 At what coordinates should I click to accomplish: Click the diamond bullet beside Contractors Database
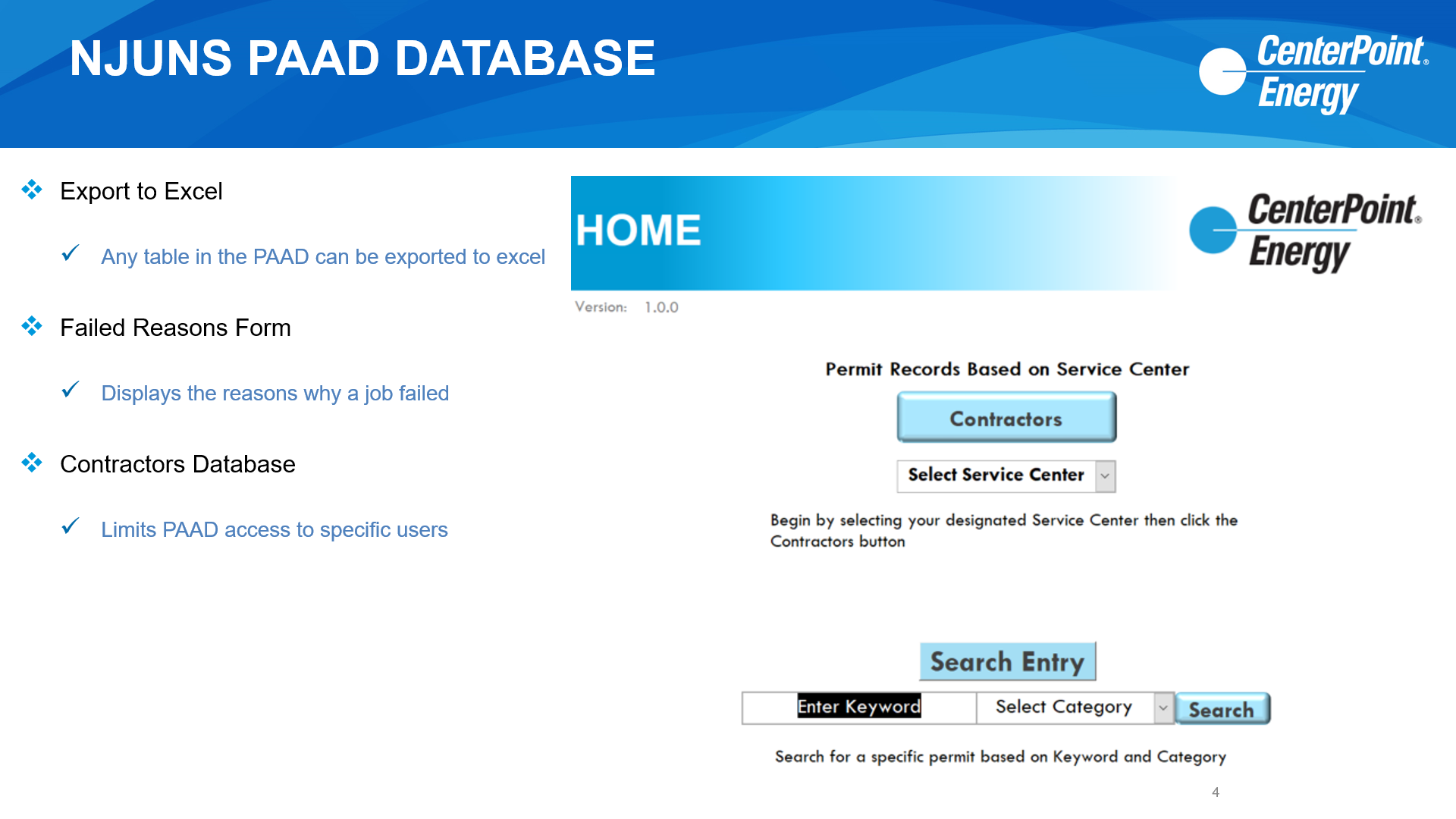click(32, 463)
